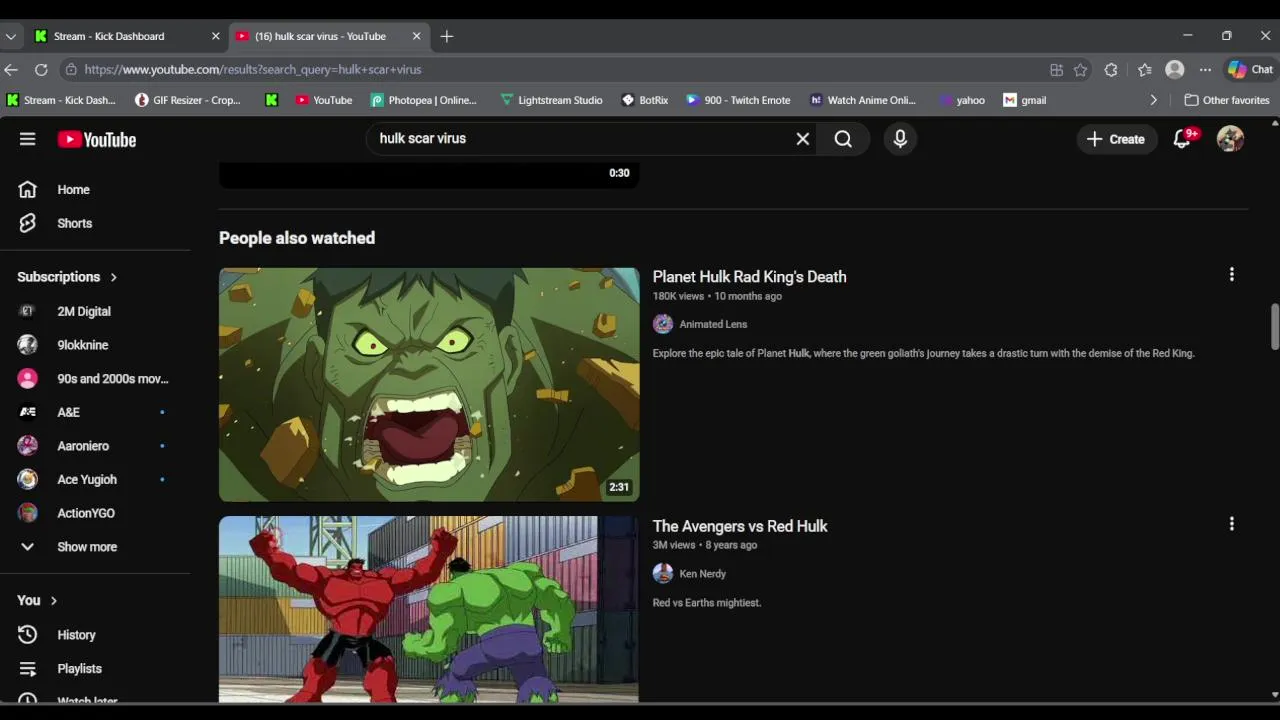
Task: Open Ken Nerdy channel name
Action: [702, 574]
